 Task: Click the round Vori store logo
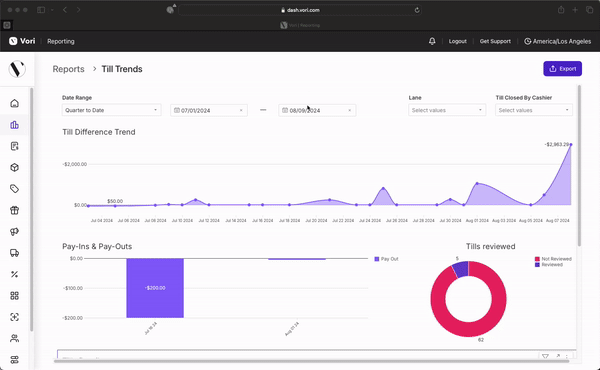[17, 69]
